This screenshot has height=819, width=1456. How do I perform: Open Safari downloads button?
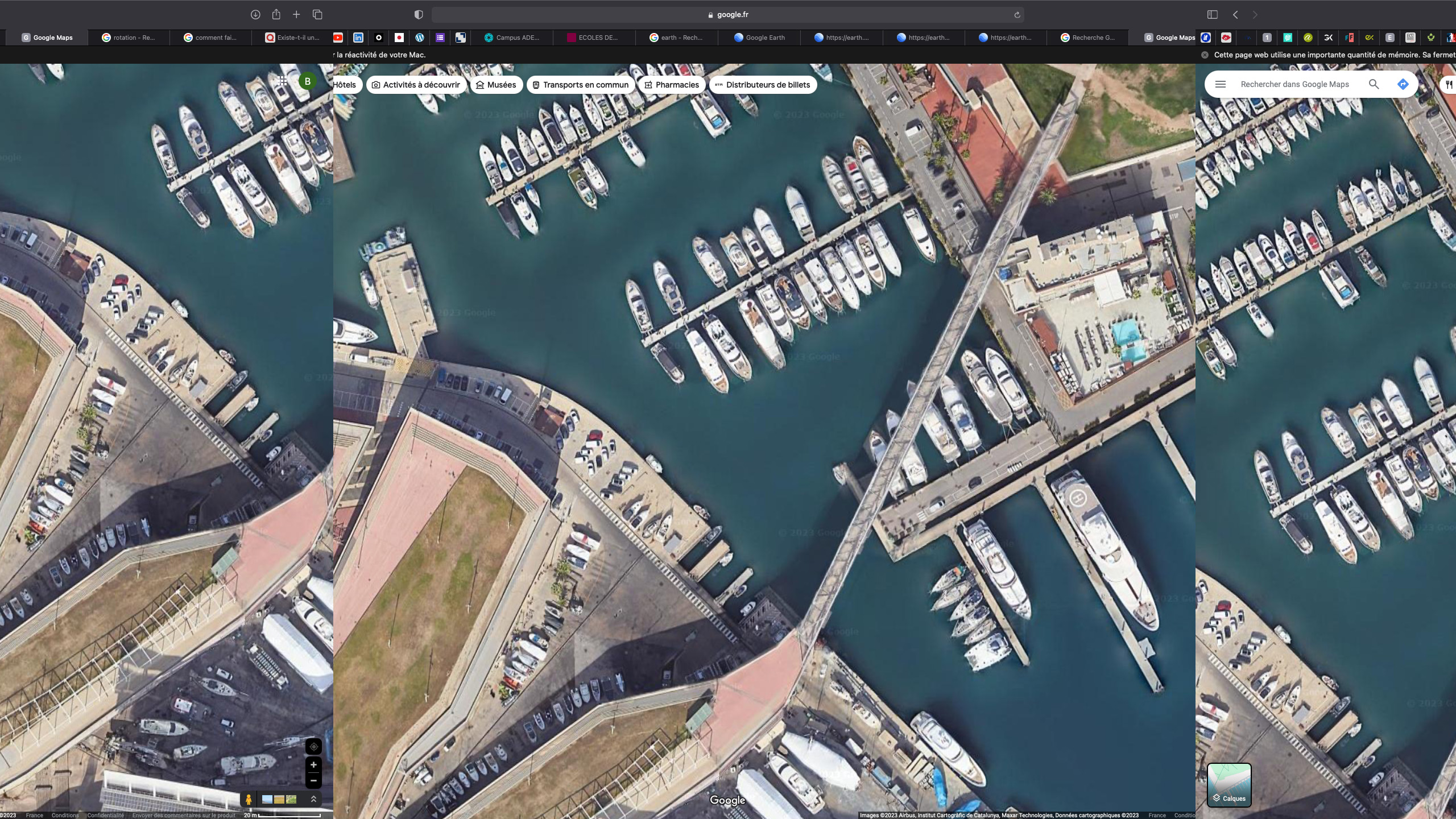255,14
